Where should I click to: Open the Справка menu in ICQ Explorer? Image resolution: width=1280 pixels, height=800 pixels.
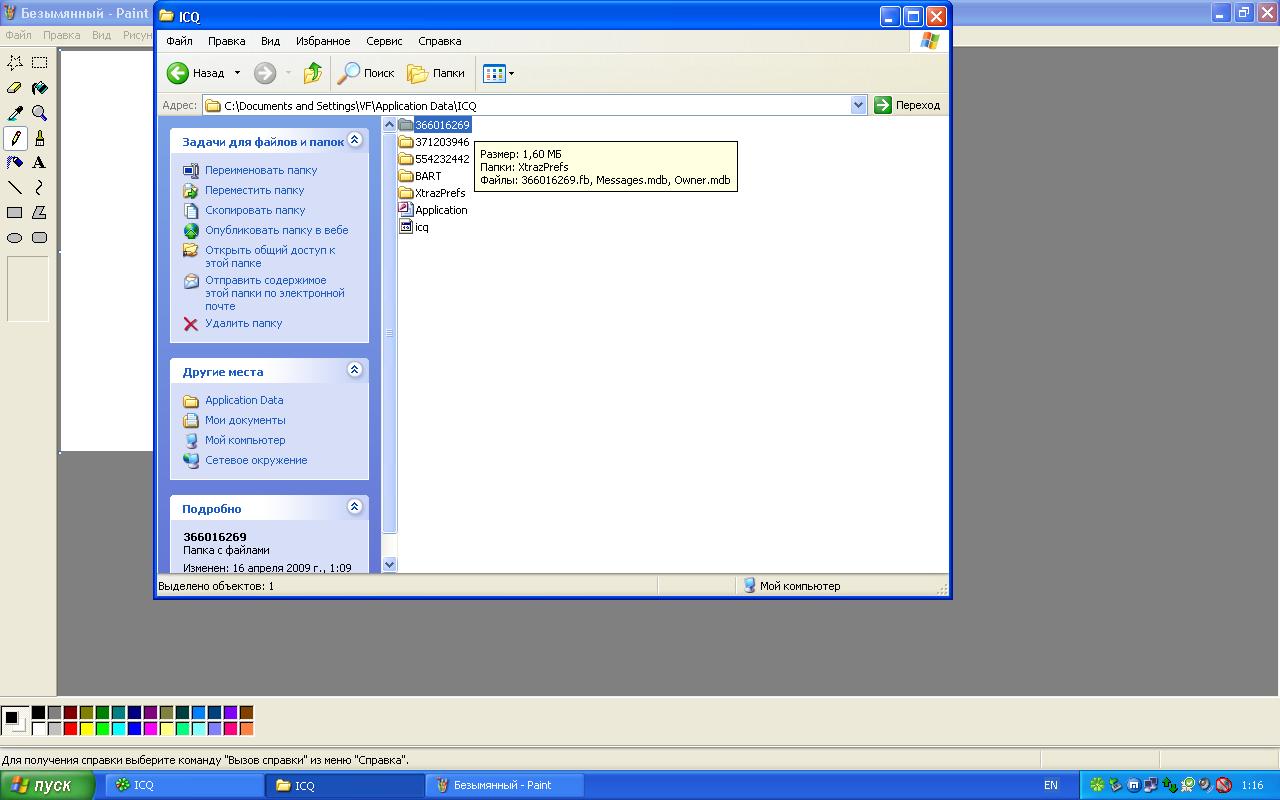440,41
